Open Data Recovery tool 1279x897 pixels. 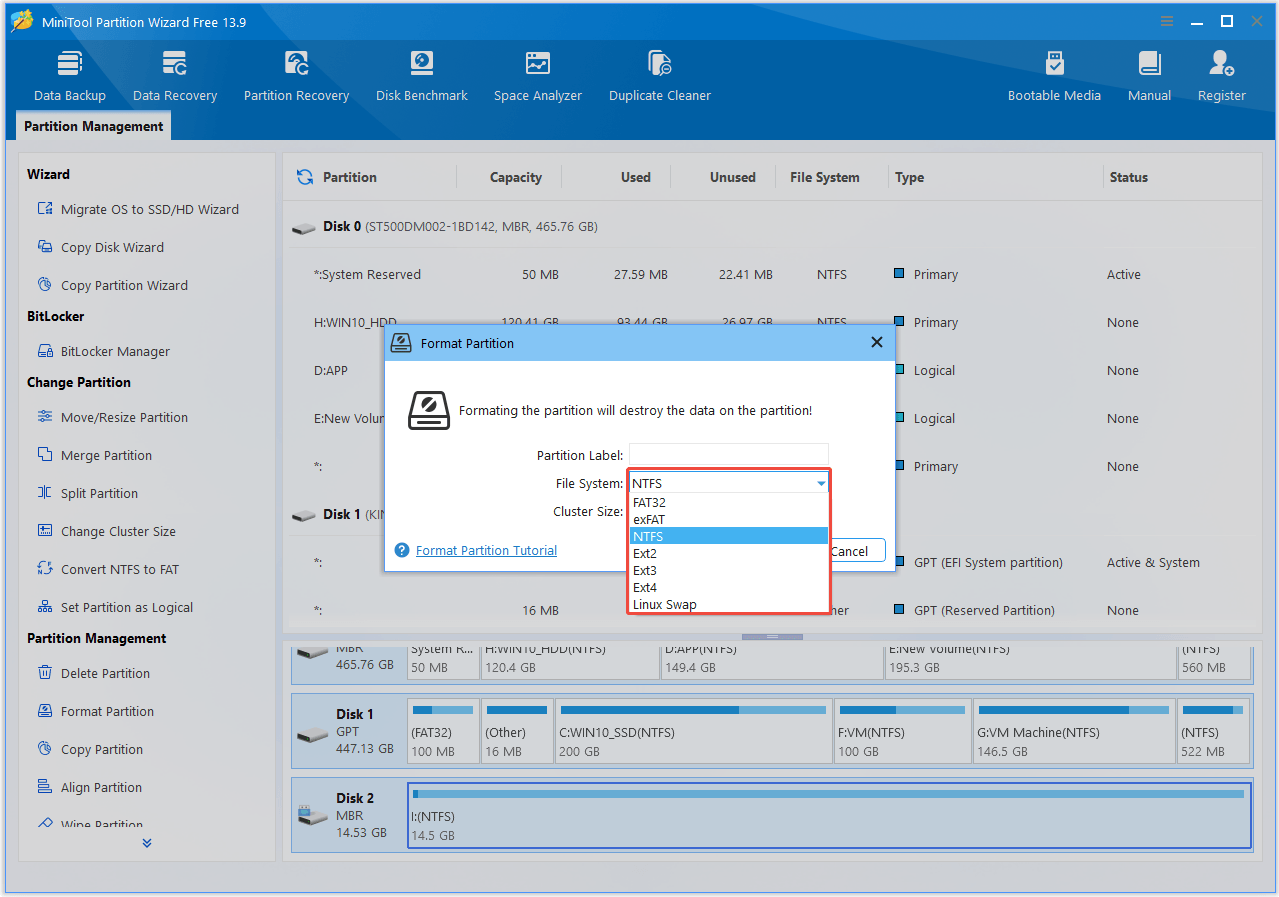coord(175,77)
